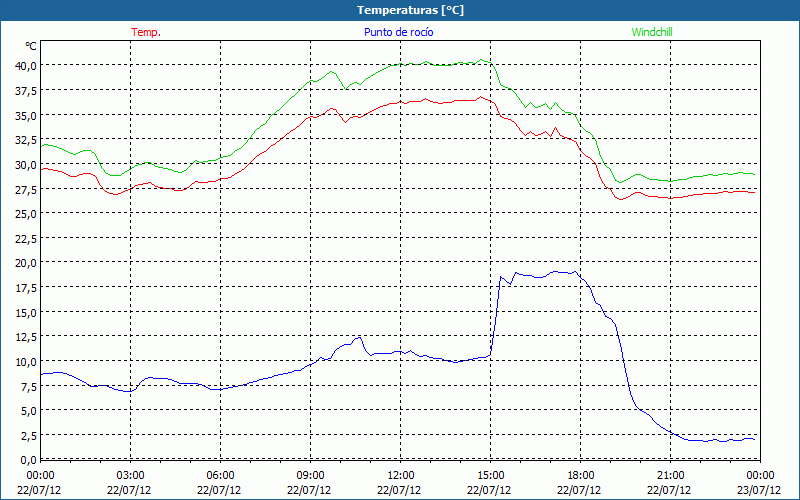Click the '23/07/12' date label
Image resolution: width=800 pixels, height=500 pixels.
click(759, 490)
